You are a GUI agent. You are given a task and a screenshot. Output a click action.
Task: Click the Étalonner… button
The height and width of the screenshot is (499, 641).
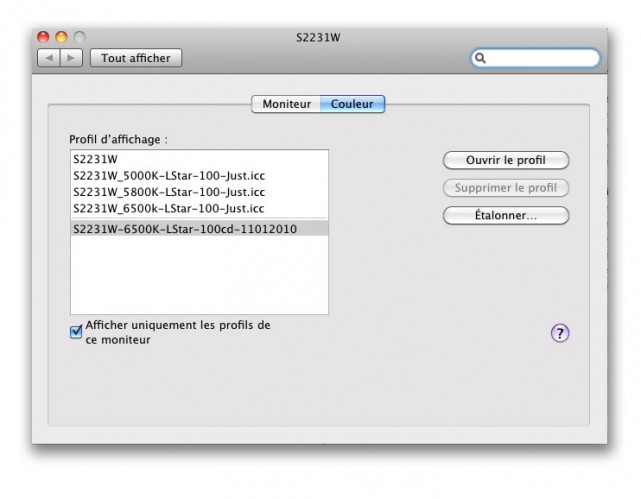coord(506,215)
